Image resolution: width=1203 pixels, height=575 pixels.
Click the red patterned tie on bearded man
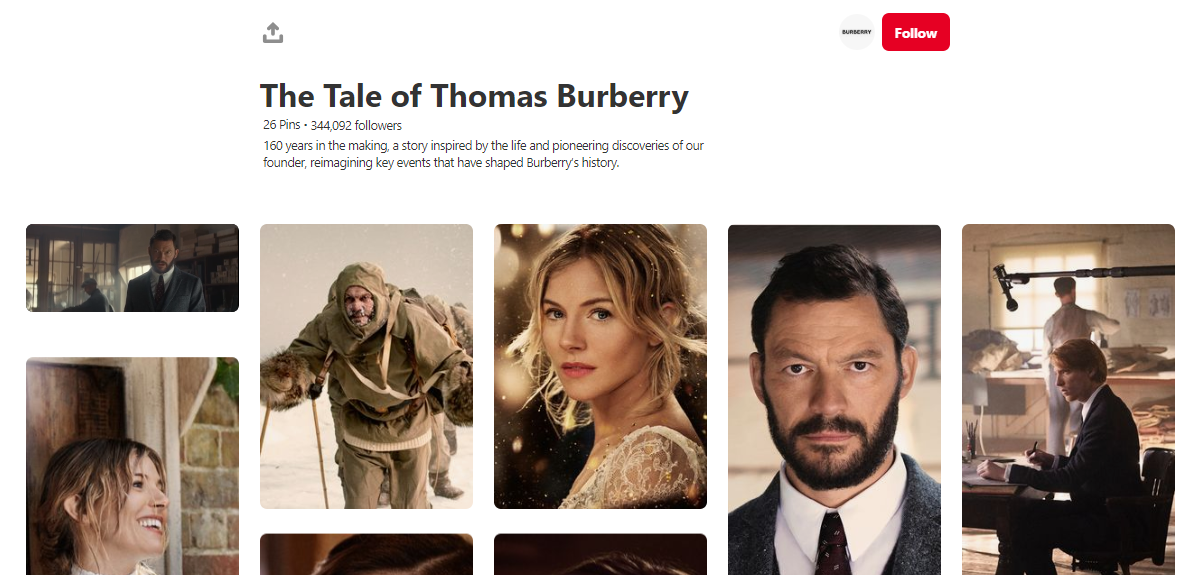[x=833, y=542]
